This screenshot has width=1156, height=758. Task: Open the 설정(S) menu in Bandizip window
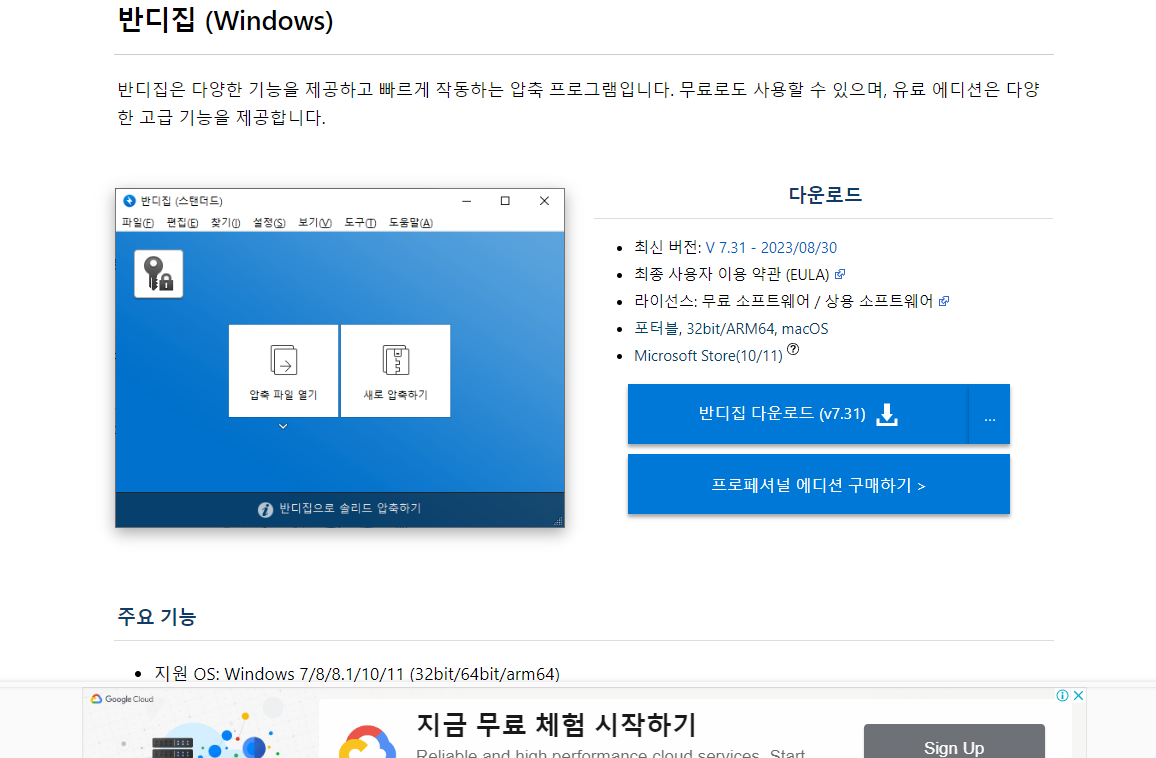[269, 223]
